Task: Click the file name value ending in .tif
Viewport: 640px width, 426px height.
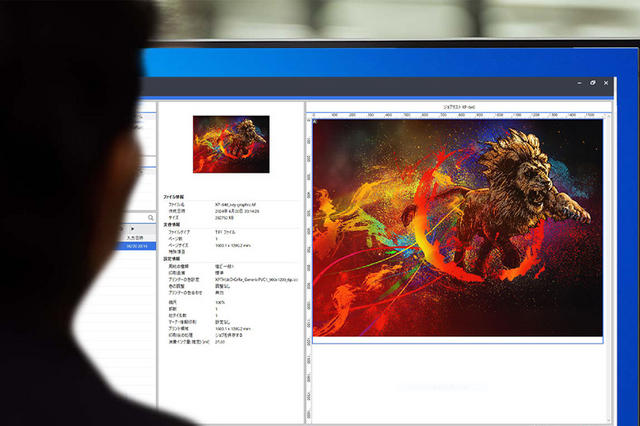Action: (236, 204)
